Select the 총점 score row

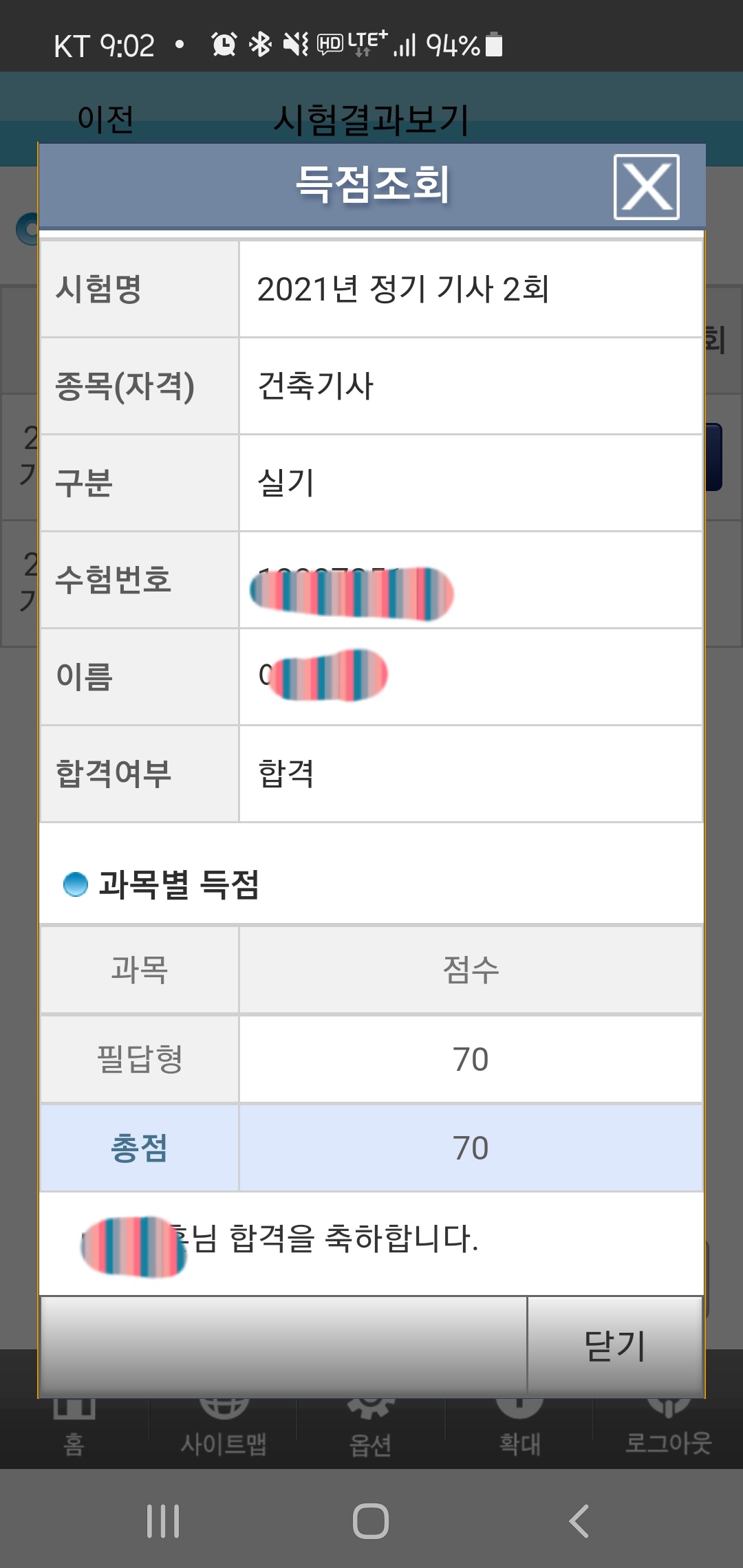pyautogui.click(x=371, y=1148)
